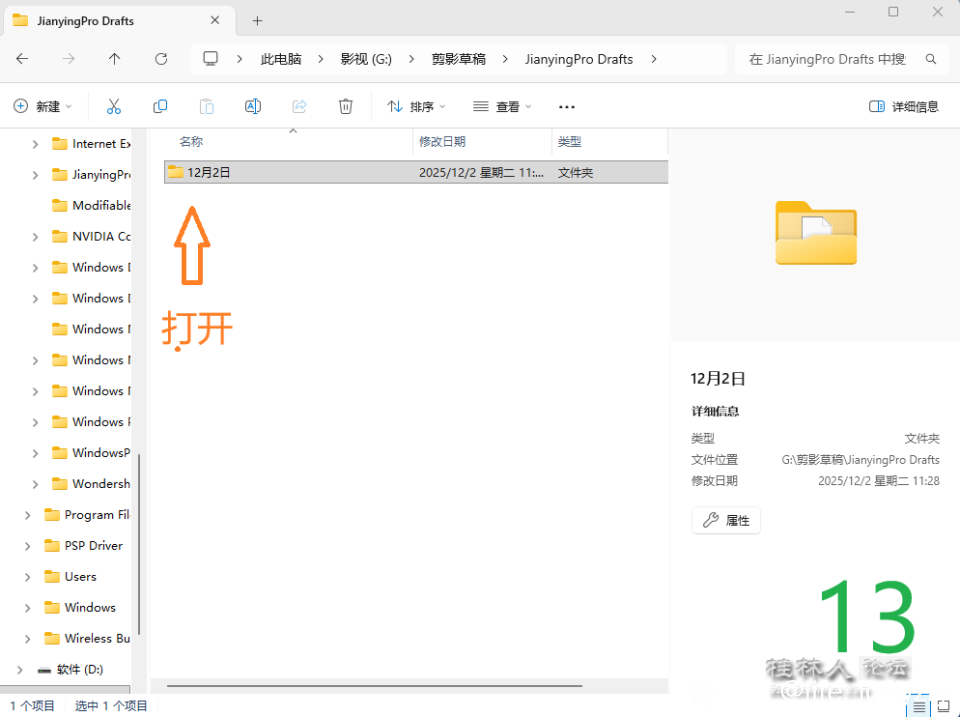Go up one folder level with Up arrow
This screenshot has height=717, width=960.
click(x=114, y=59)
